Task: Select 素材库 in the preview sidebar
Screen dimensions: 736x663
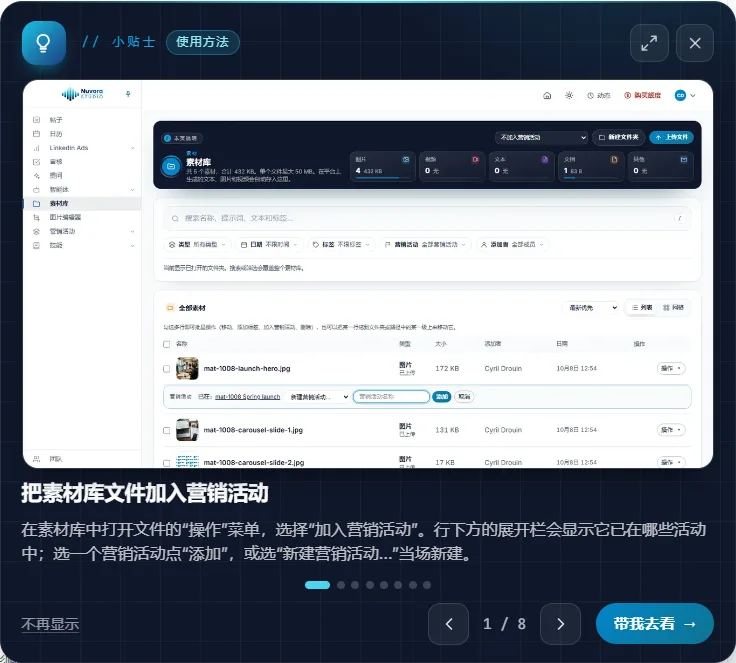Action: [x=82, y=203]
